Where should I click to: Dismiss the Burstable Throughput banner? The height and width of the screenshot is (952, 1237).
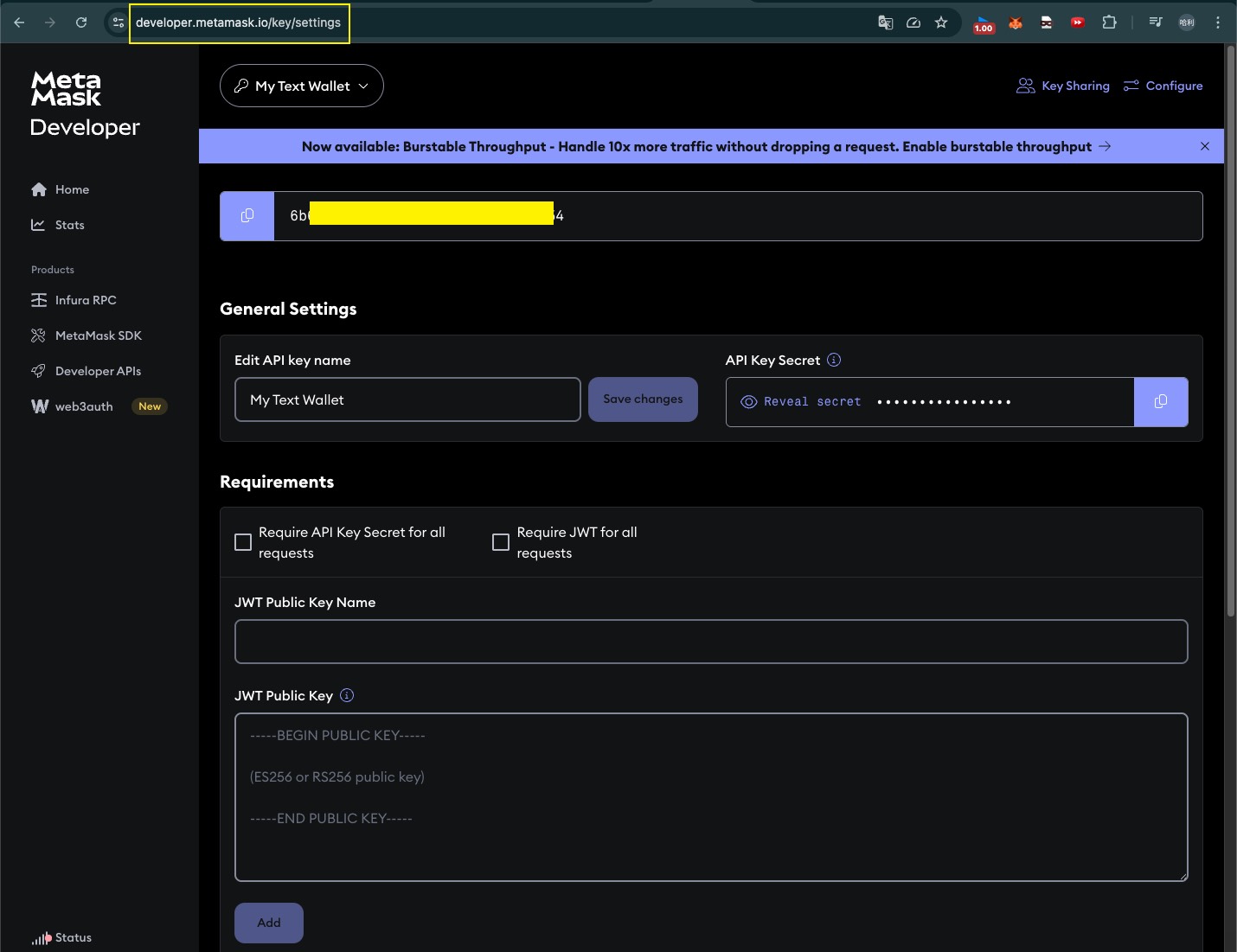click(1205, 146)
